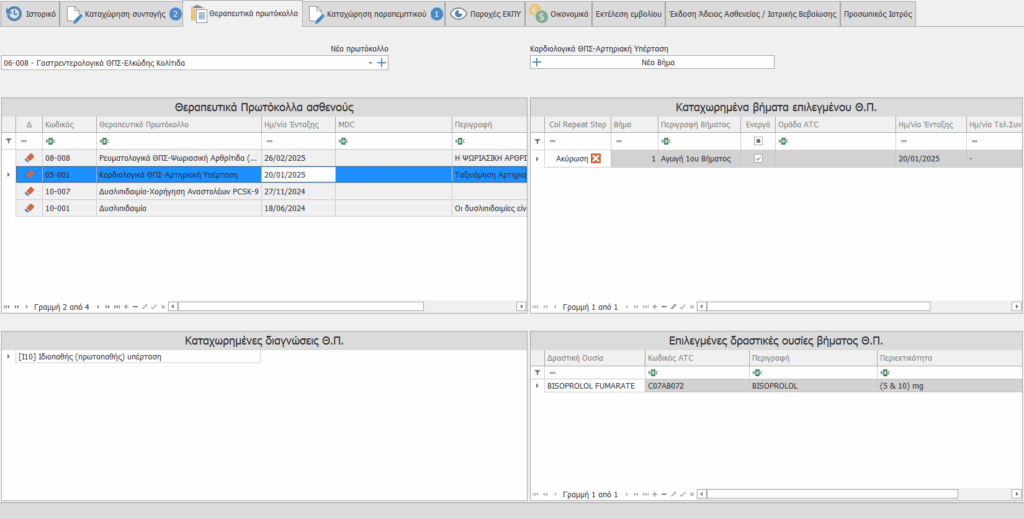Viewport: 1024px width, 519px height.
Task: Click the Ημ/νία Ένταξης cell showing 20/01/2025
Action: pos(297,175)
